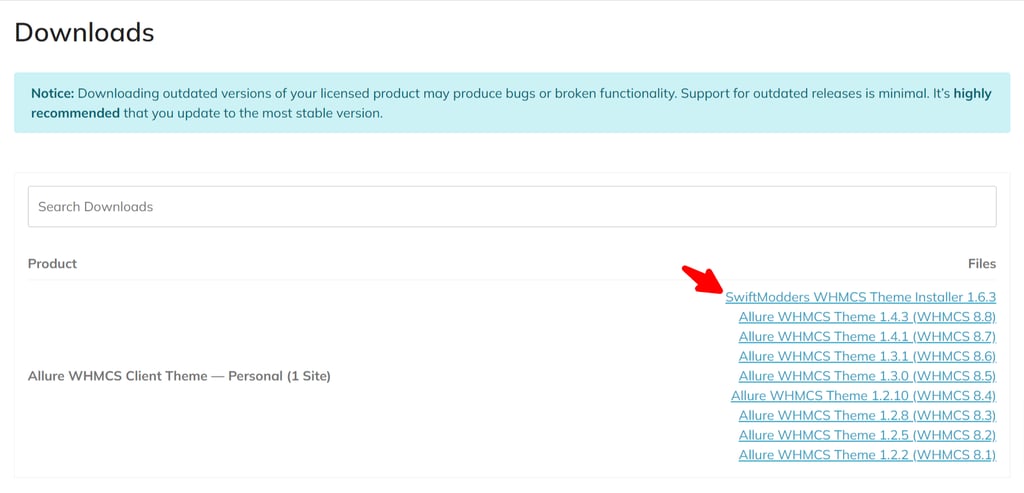Download SwiftModders WHMCS Theme Installer 1.6.3
The width and height of the screenshot is (1024, 493).
[x=860, y=297]
